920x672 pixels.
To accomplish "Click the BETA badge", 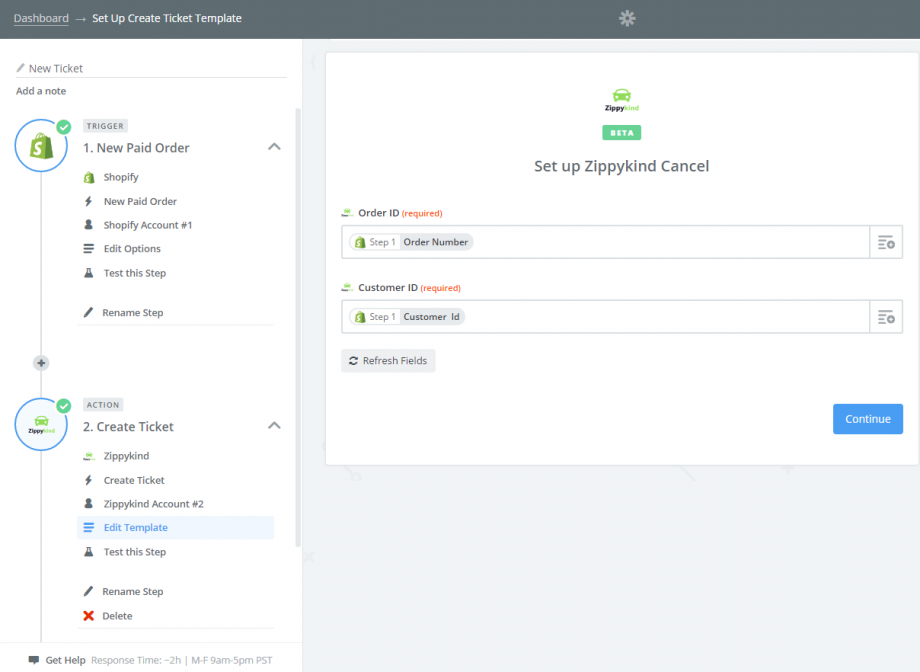I will [x=622, y=133].
